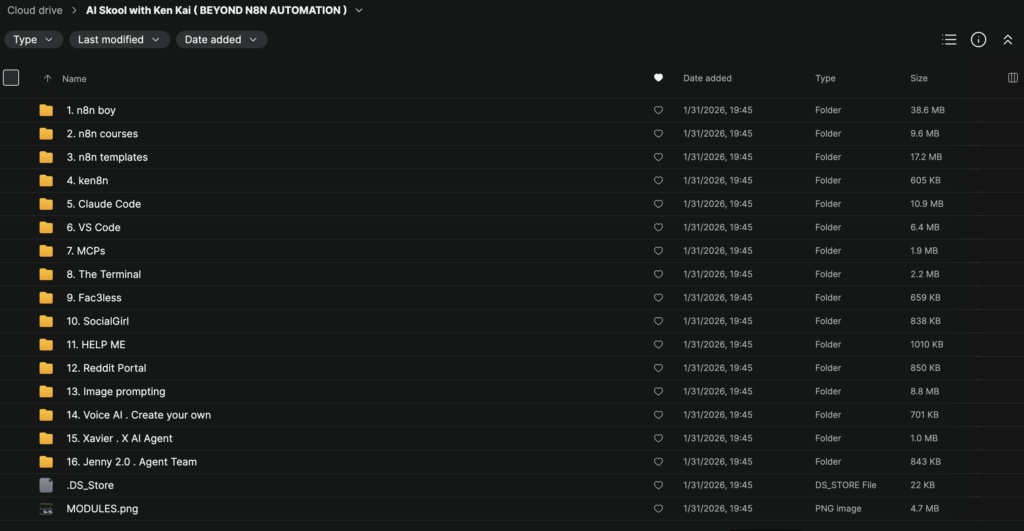Image resolution: width=1024 pixels, height=531 pixels.
Task: Favorite the MCPs folder
Action: 658,251
